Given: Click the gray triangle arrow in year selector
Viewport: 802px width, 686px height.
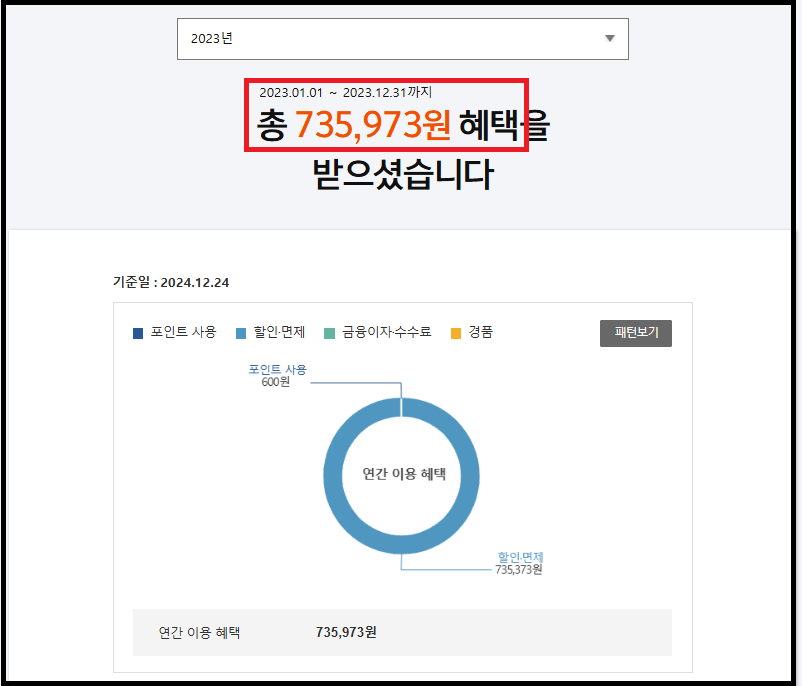Looking at the screenshot, I should point(610,39).
